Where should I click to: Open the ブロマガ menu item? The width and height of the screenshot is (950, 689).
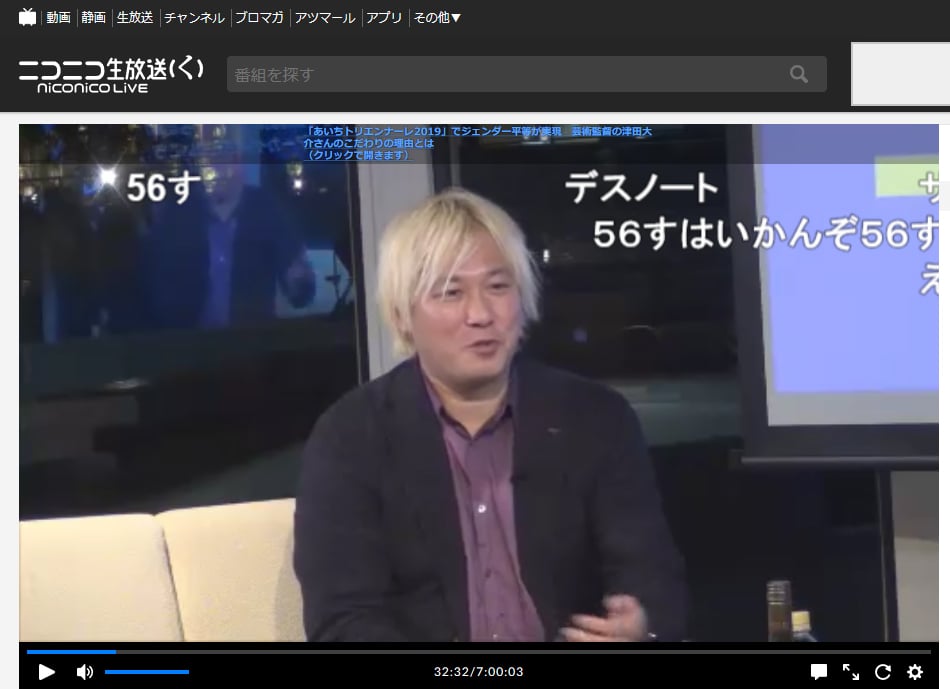click(259, 18)
